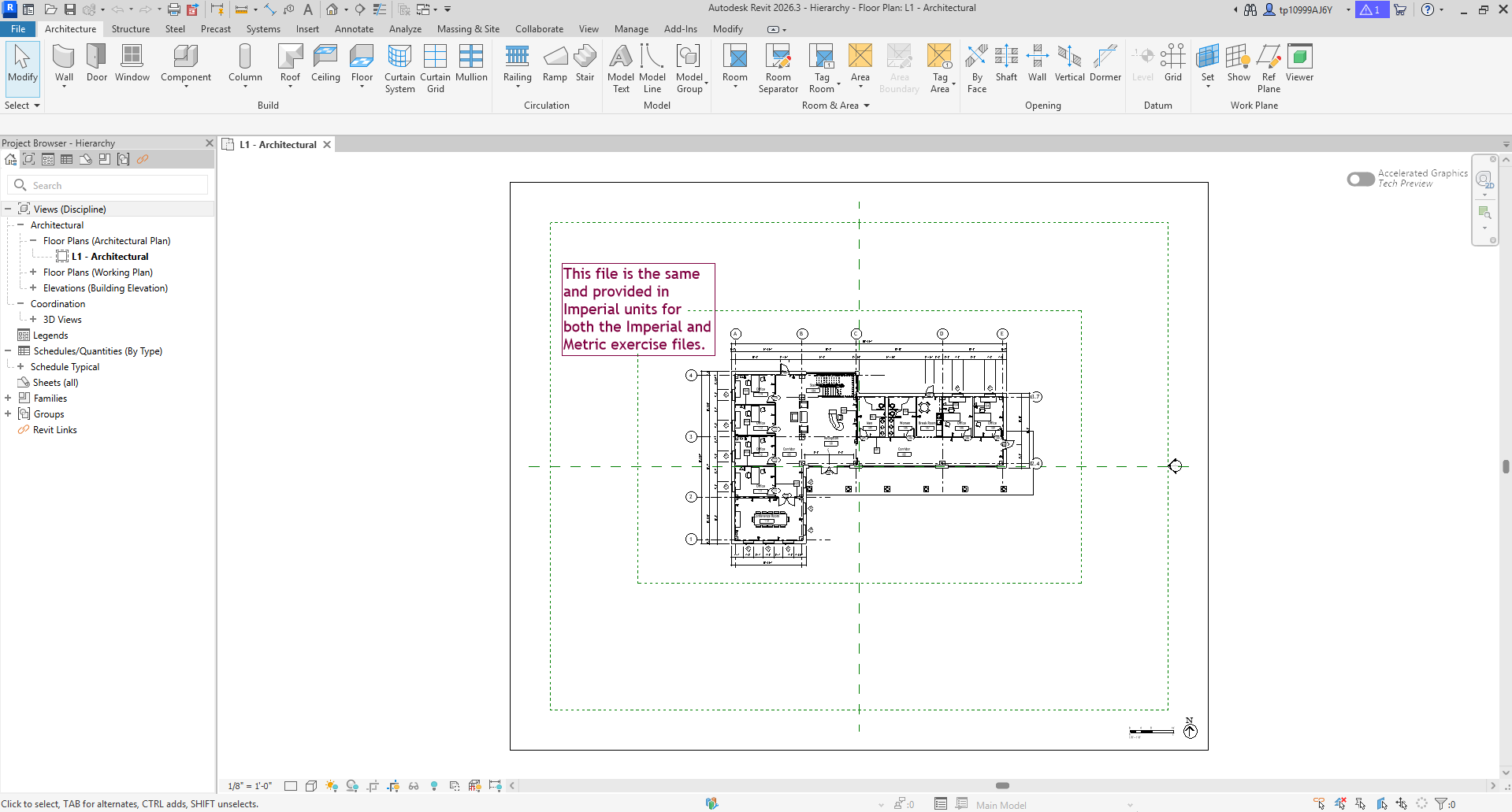Pick the Window tool
This screenshot has width=1512, height=812.
[x=132, y=63]
